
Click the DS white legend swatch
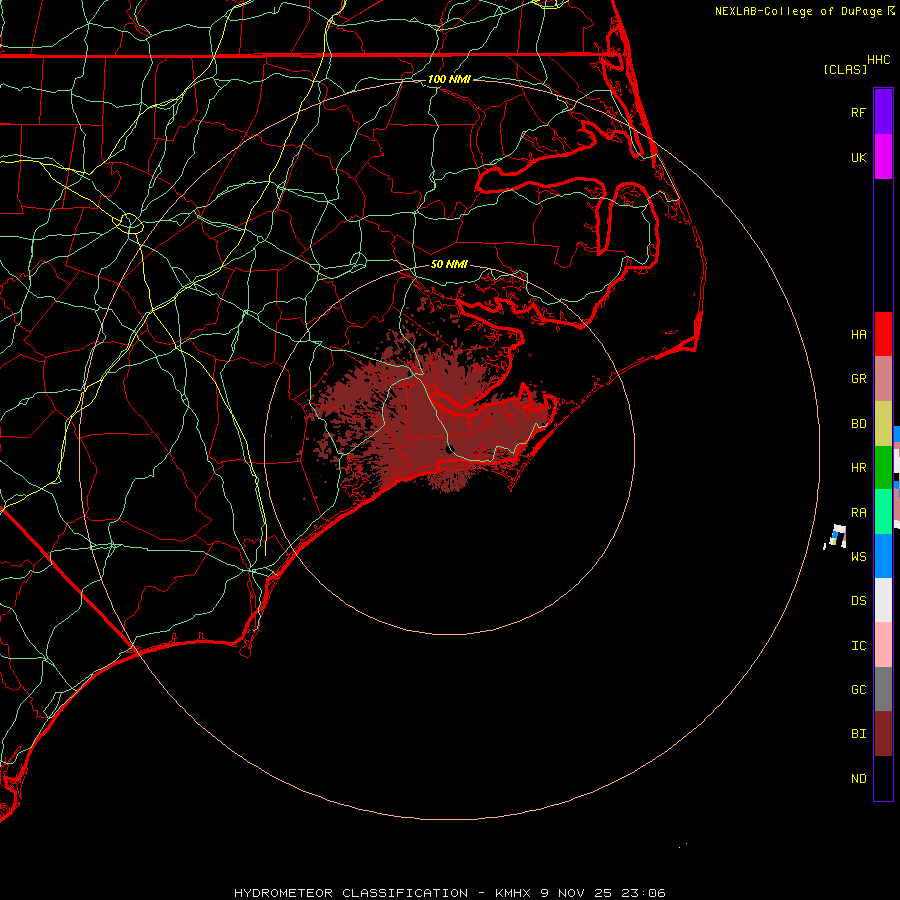(883, 600)
